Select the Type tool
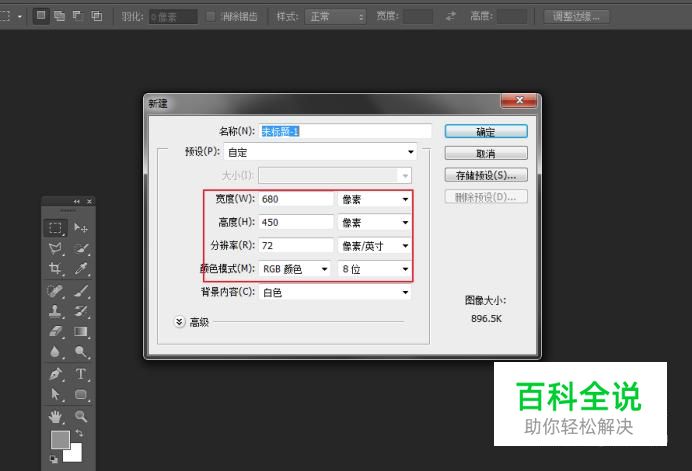Image resolution: width=692 pixels, height=471 pixels. (x=81, y=374)
